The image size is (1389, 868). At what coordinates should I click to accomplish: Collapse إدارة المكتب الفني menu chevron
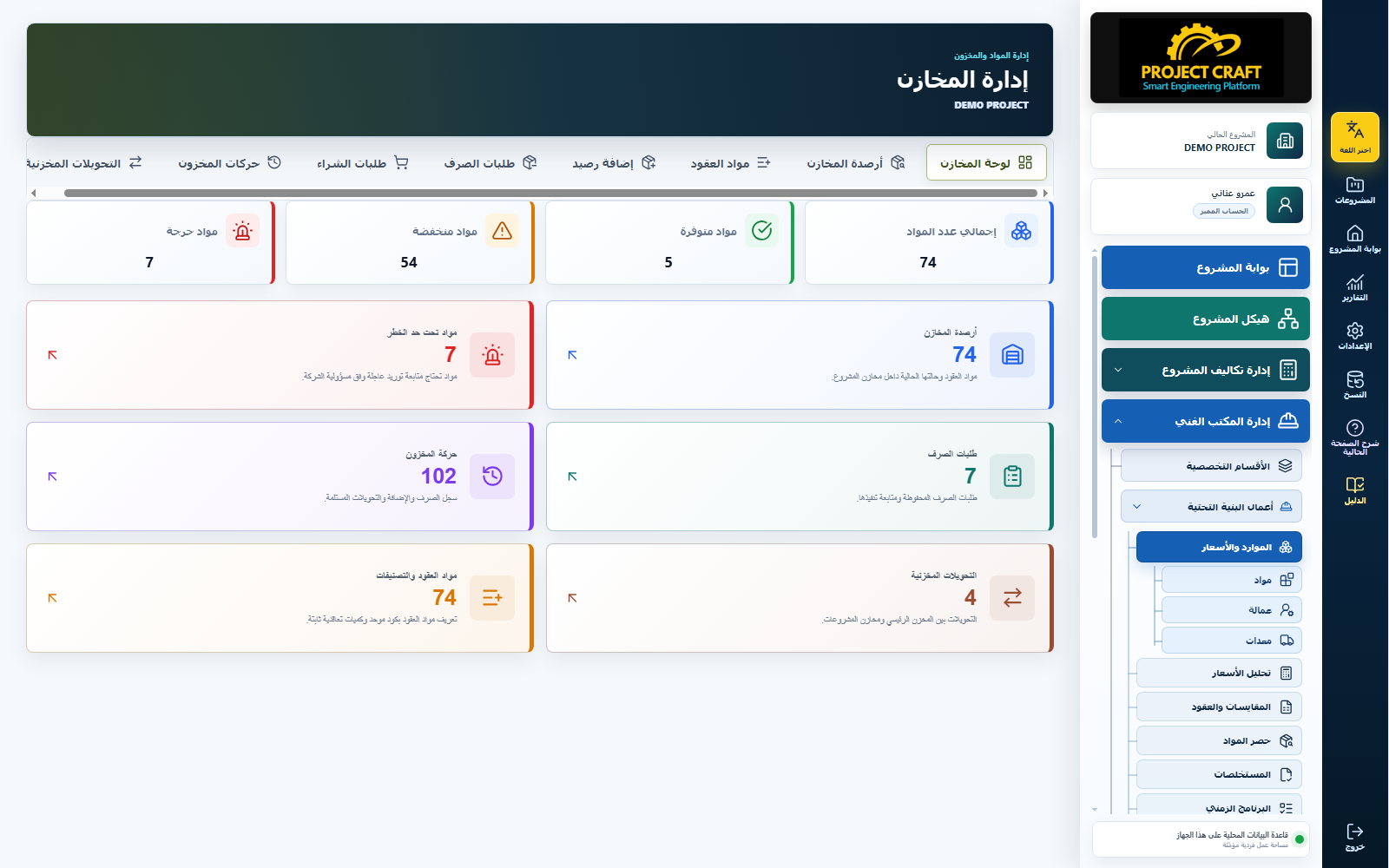coord(1118,422)
